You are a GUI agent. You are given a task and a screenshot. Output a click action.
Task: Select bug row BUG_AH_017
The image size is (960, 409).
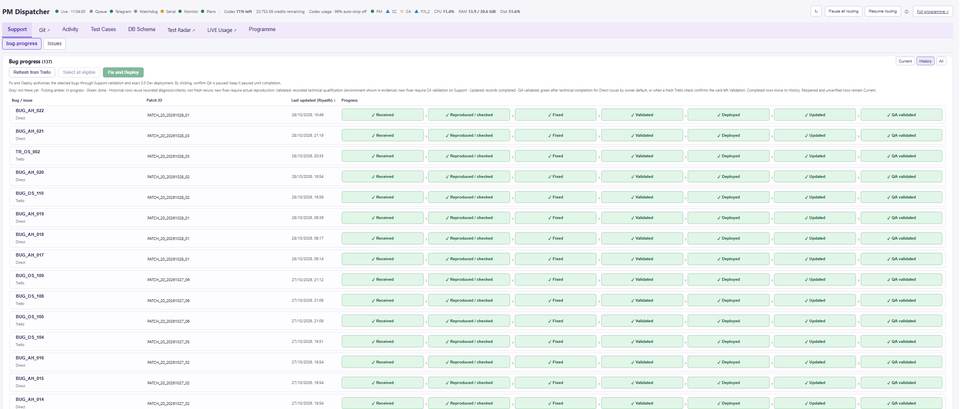(479, 259)
